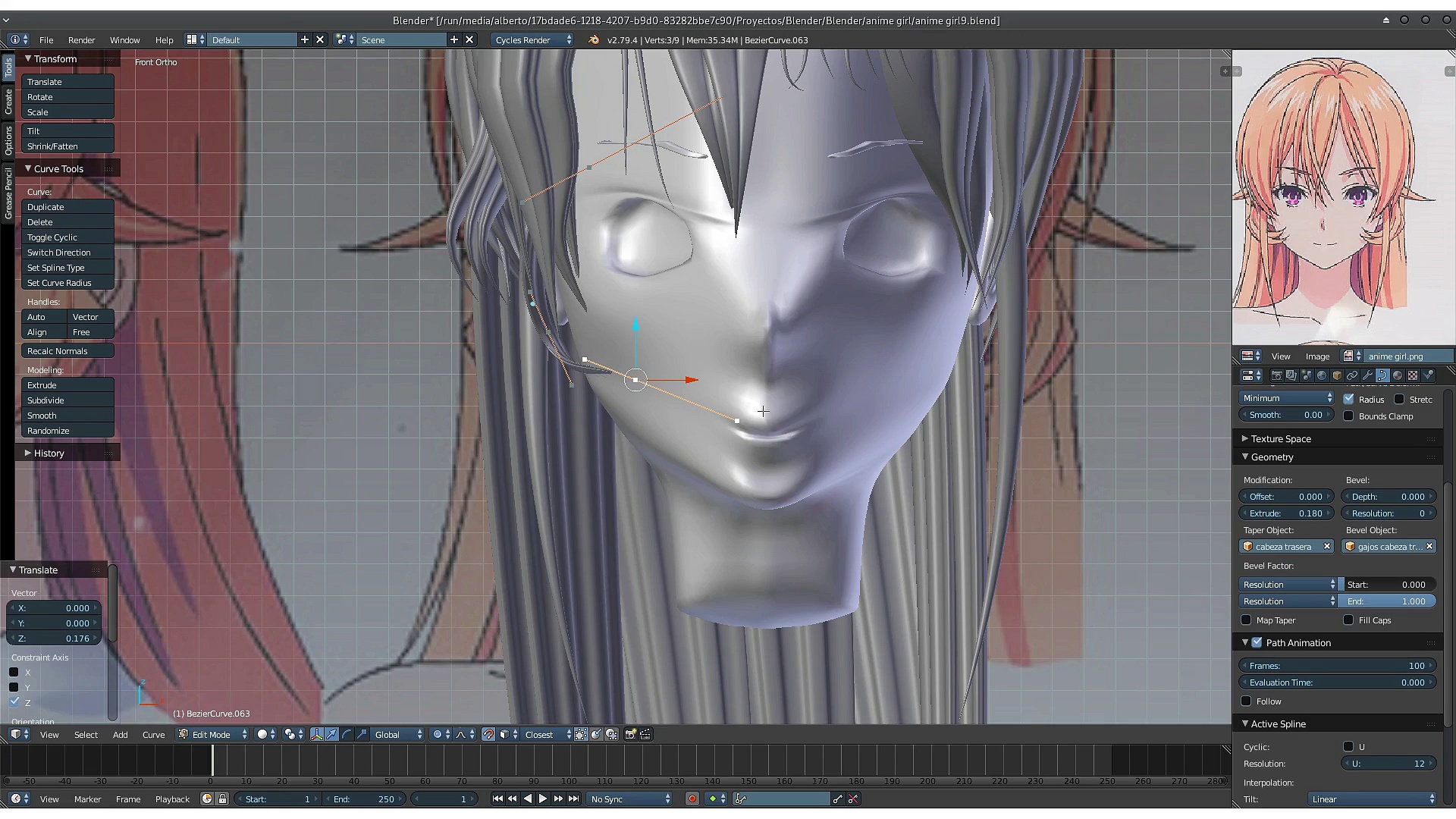Toggle the snap magnet icon

[x=488, y=734]
